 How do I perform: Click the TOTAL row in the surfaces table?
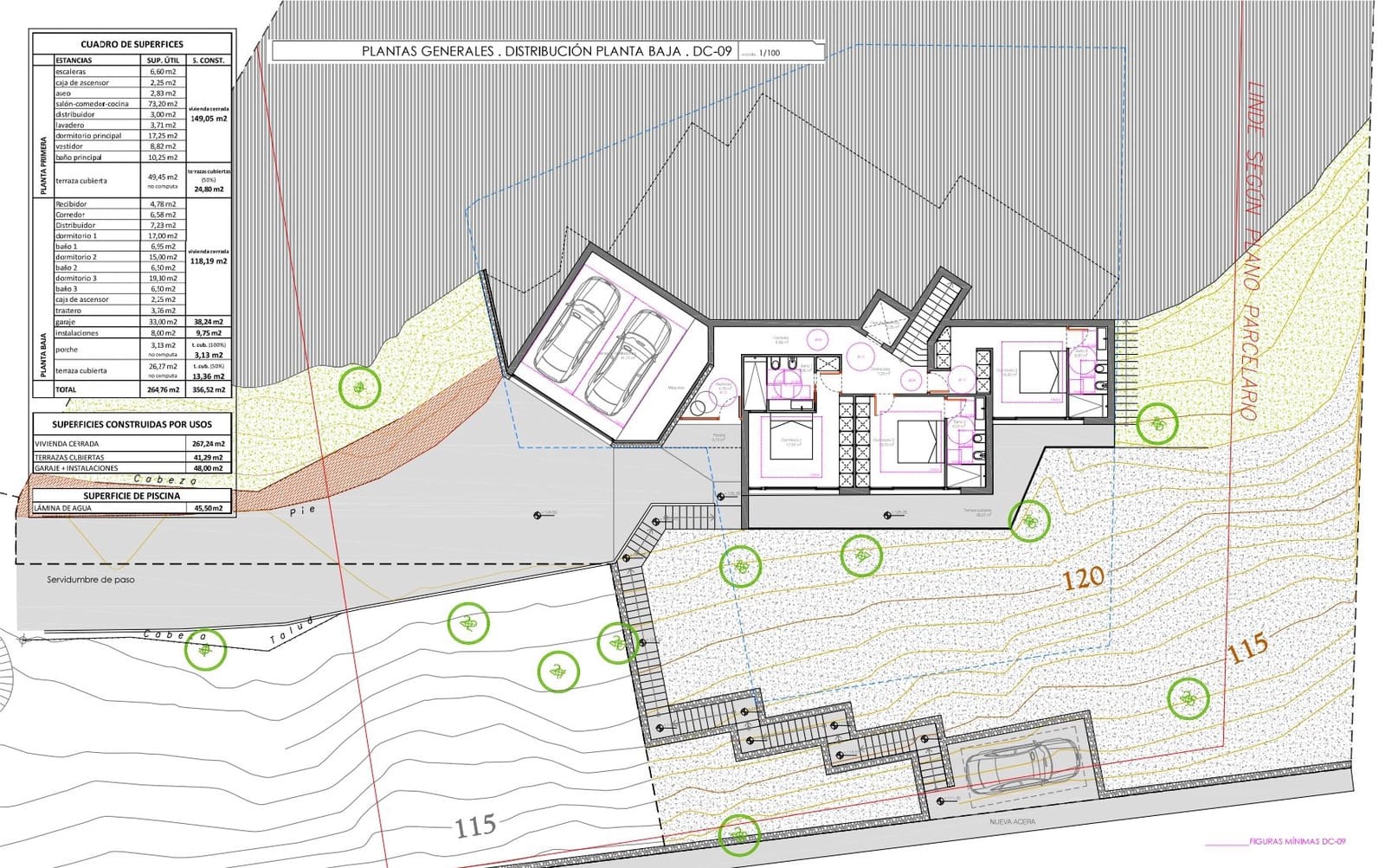[132, 390]
